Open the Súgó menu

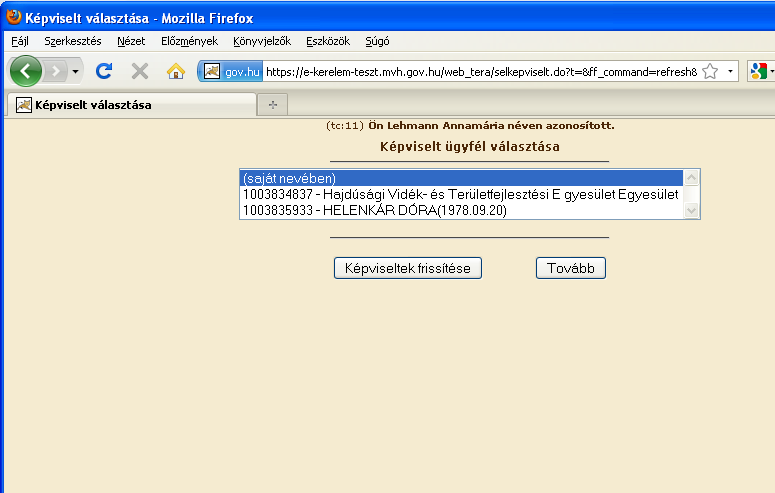[x=377, y=41]
